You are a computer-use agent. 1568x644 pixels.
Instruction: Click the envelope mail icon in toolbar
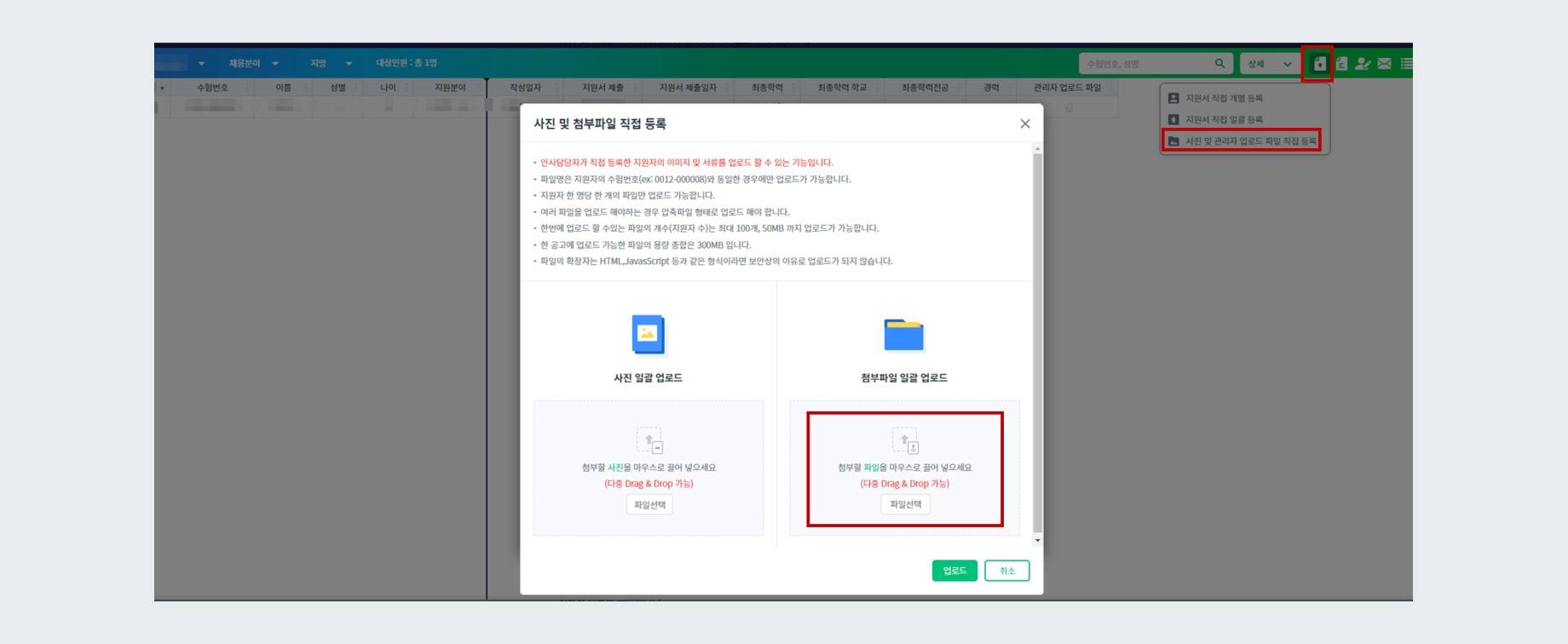[1385, 64]
